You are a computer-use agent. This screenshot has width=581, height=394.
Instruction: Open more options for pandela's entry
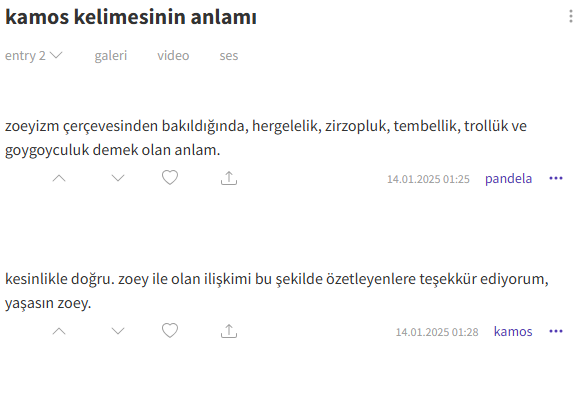[x=556, y=178]
